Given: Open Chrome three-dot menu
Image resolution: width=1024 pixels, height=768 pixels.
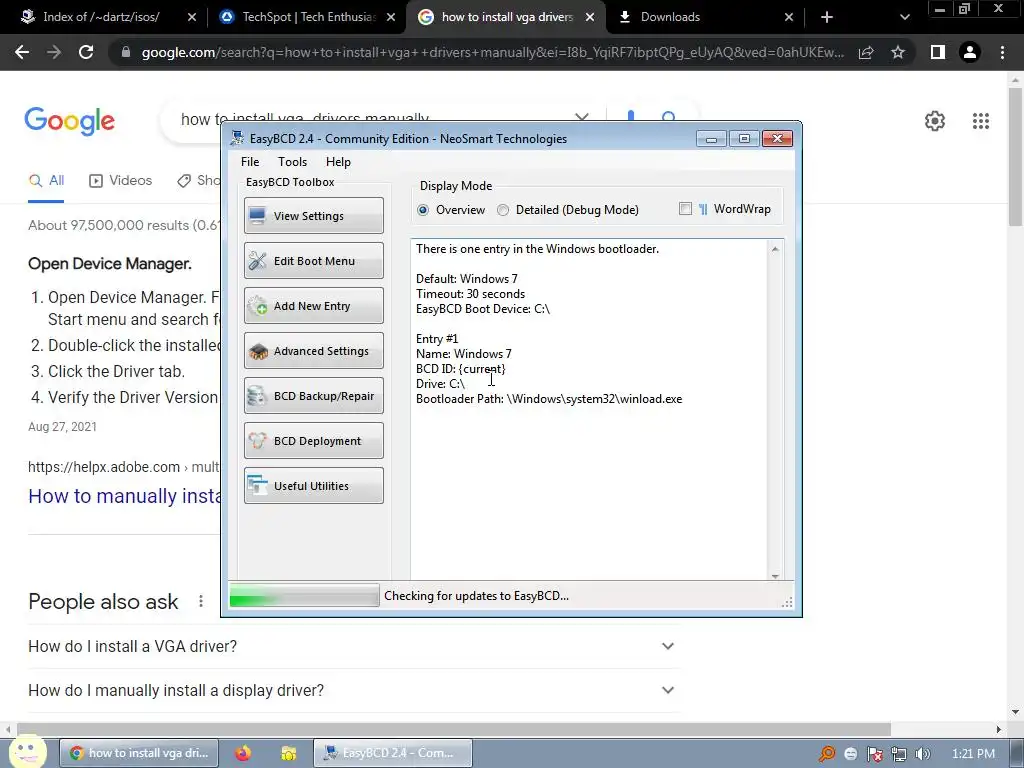Looking at the screenshot, I should point(1002,52).
